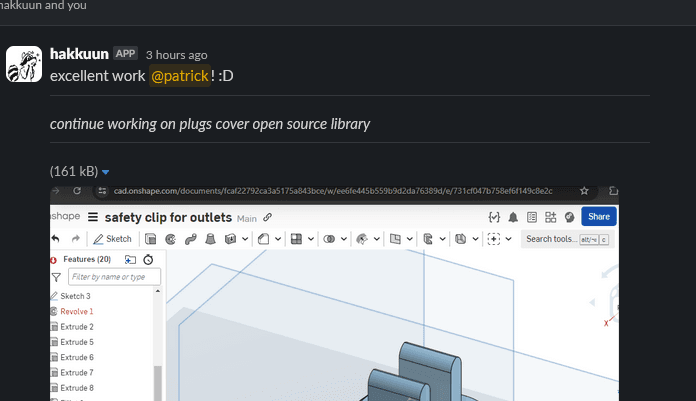Bookmark page with the star icon

coord(584,190)
